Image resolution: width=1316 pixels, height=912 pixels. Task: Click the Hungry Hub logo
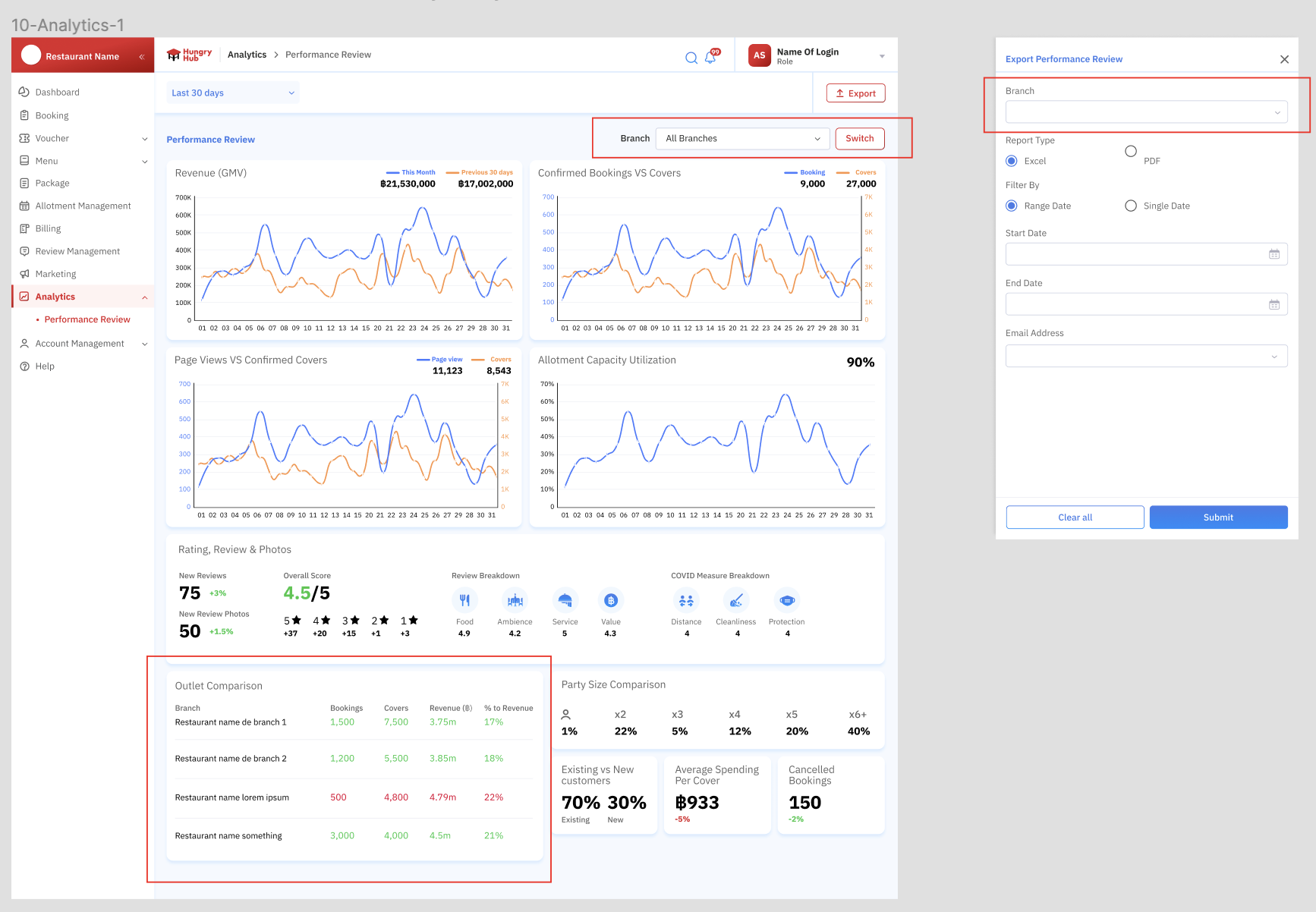pyautogui.click(x=189, y=55)
